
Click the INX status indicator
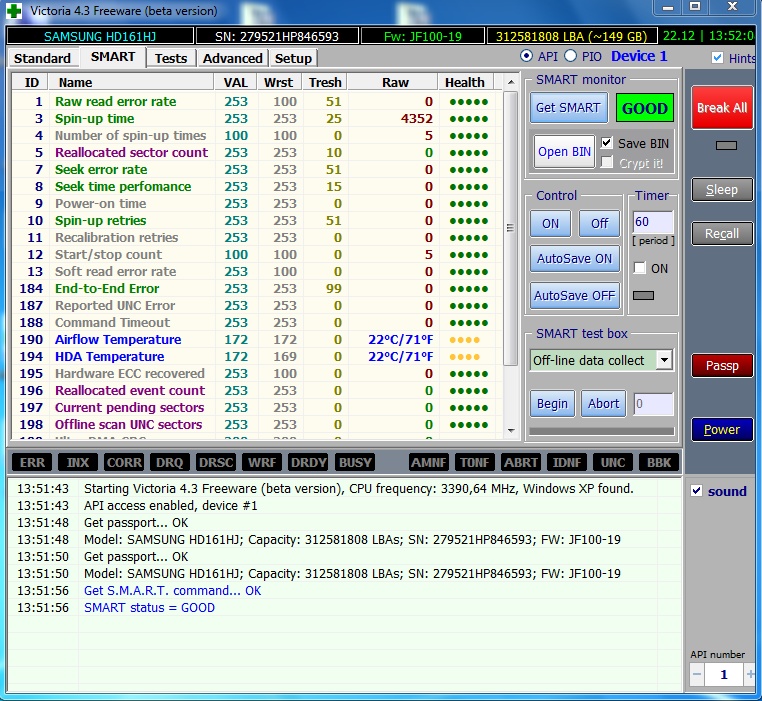[x=78, y=462]
